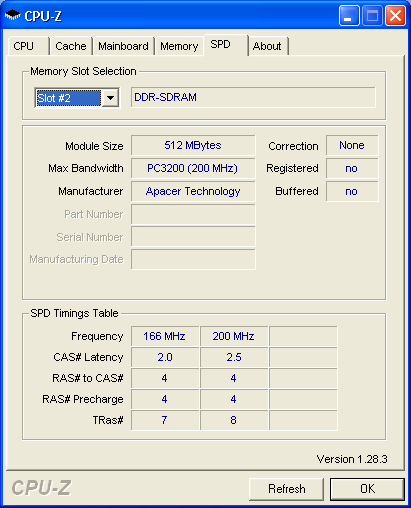Click the disabled maximize button
The image size is (411, 508).
tap(372, 15)
